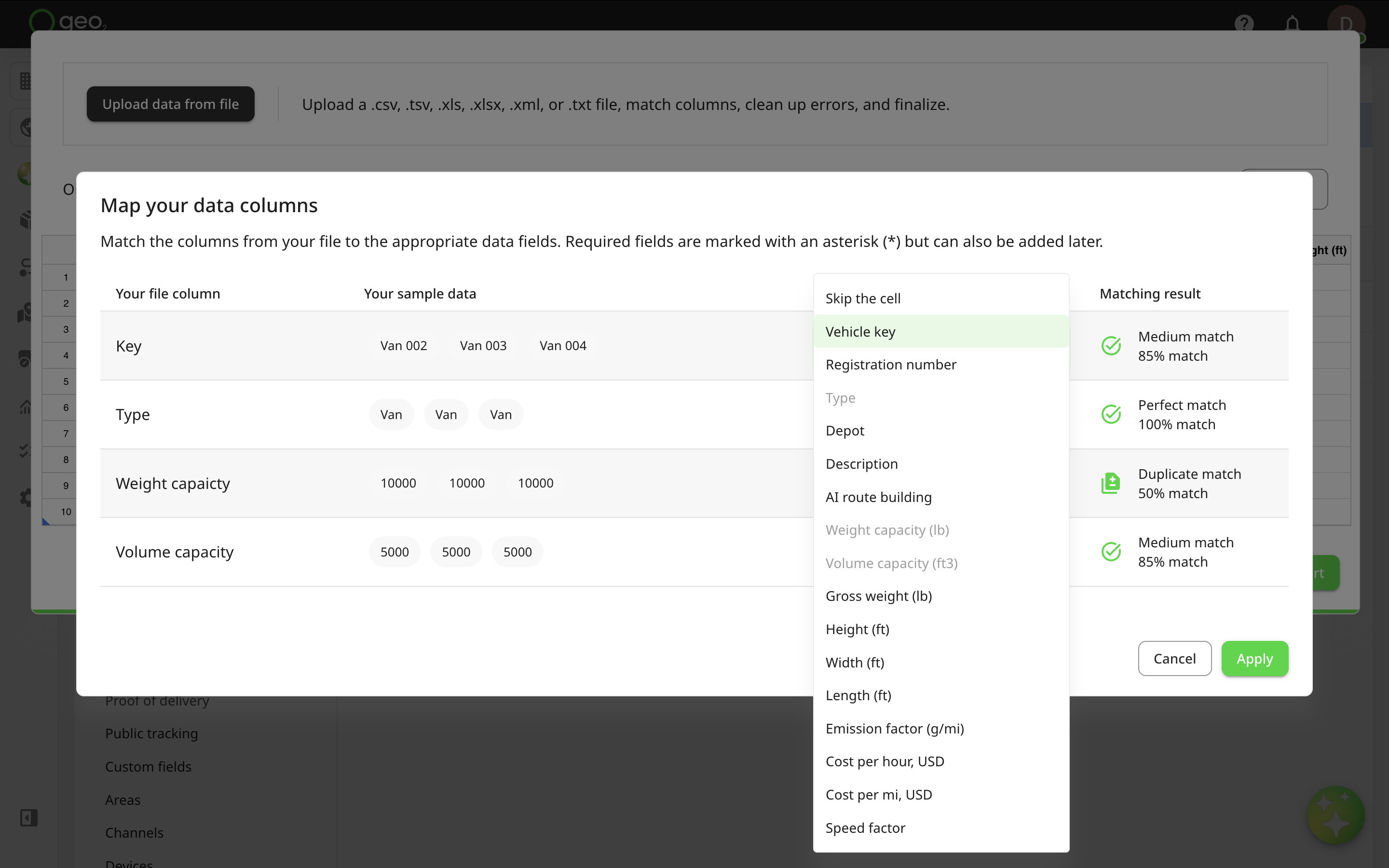Open the help question mark icon
The height and width of the screenshot is (868, 1389).
tap(1244, 24)
